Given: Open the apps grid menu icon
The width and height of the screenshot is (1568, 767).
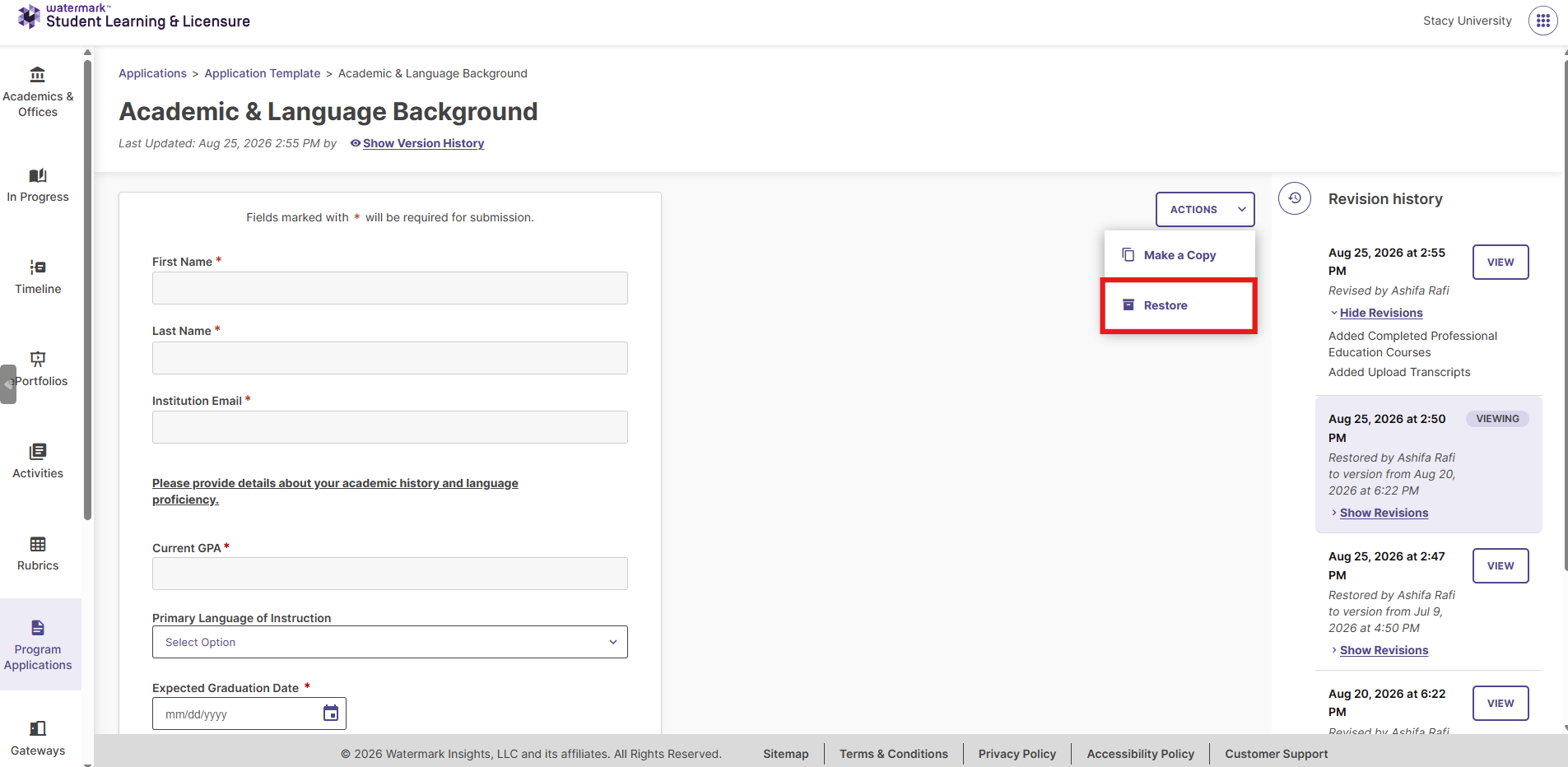Looking at the screenshot, I should point(1543,21).
